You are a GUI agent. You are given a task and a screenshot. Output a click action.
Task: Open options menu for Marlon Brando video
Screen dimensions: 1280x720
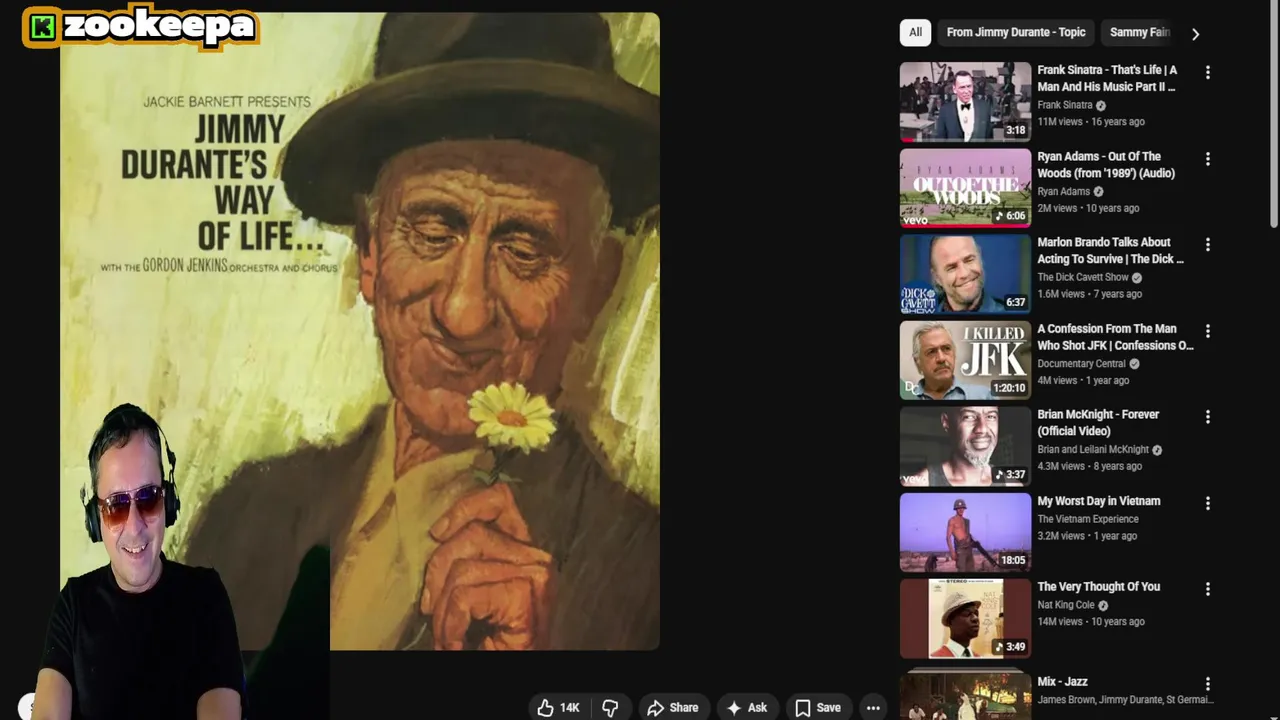point(1207,244)
